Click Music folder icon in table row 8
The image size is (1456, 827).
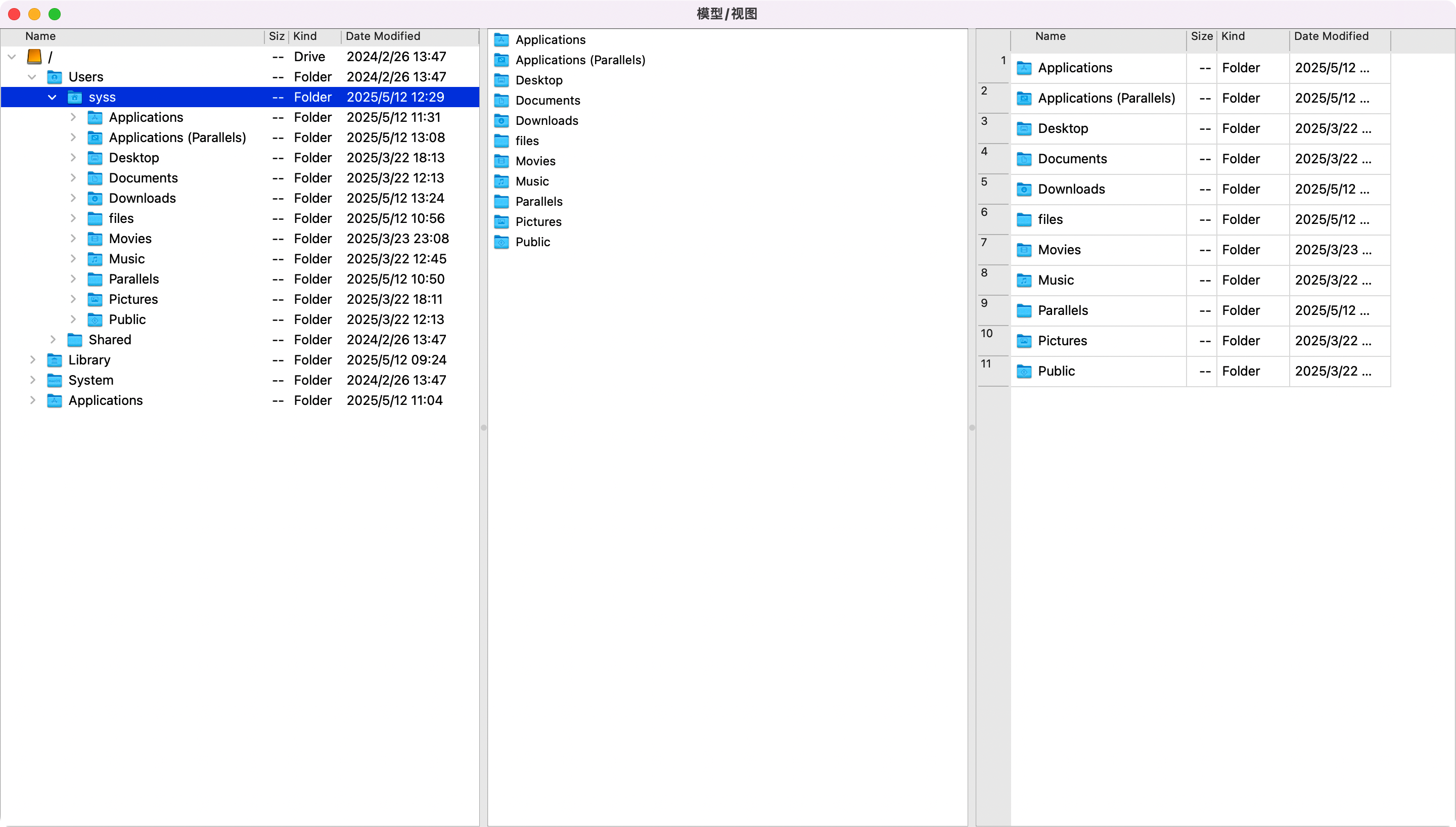pyautogui.click(x=1024, y=280)
